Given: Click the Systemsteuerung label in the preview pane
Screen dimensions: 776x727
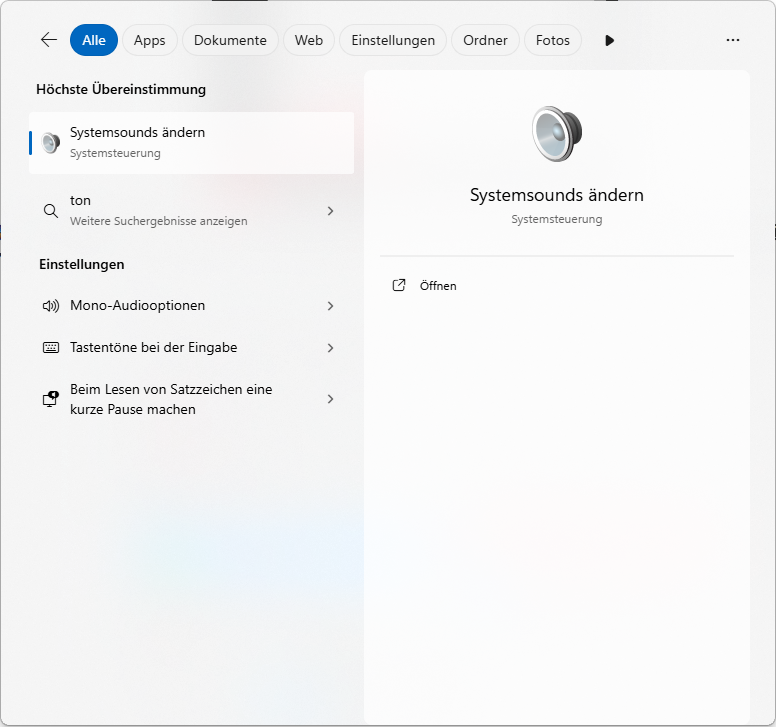Looking at the screenshot, I should tap(557, 219).
